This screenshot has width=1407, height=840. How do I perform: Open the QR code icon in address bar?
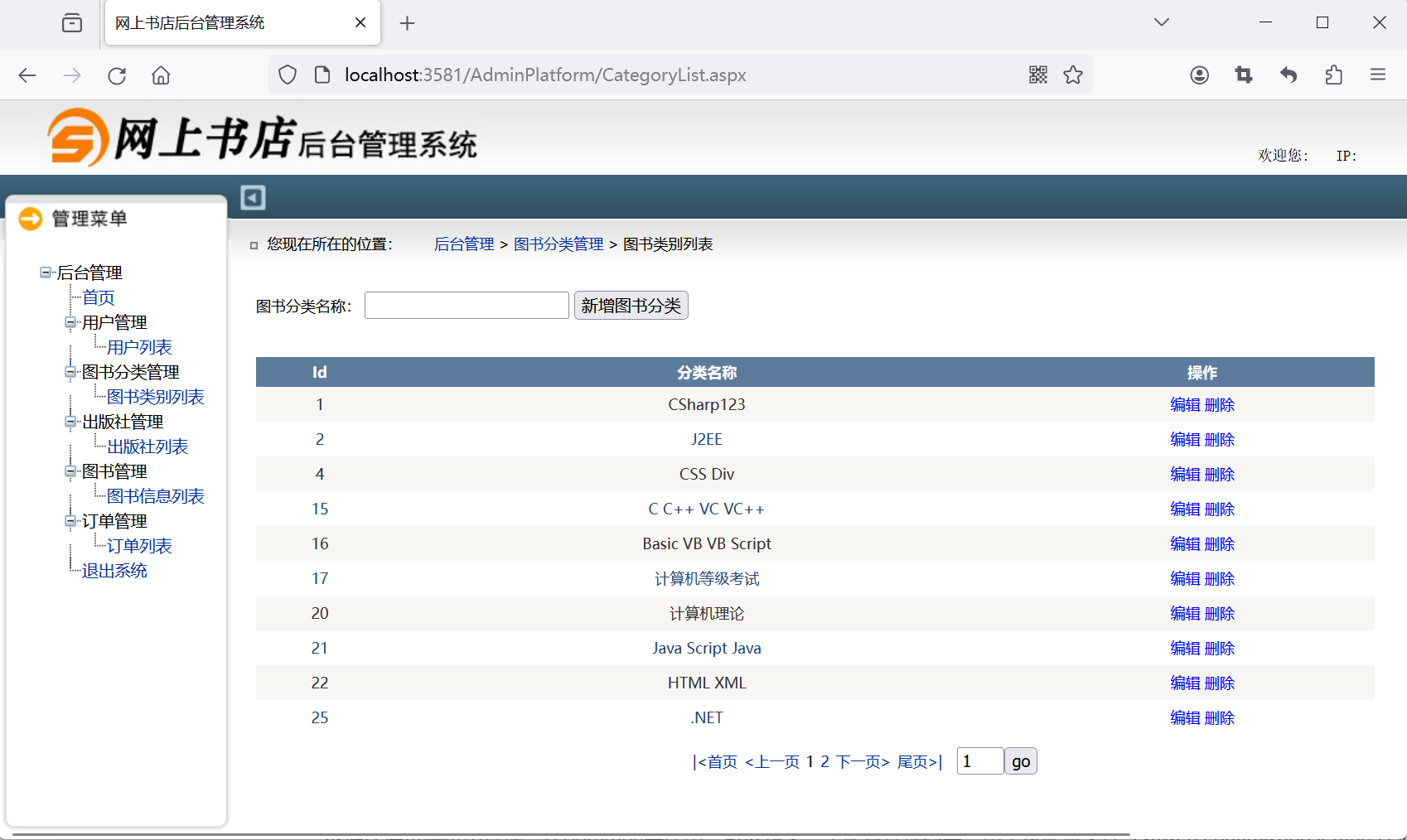coord(1038,75)
